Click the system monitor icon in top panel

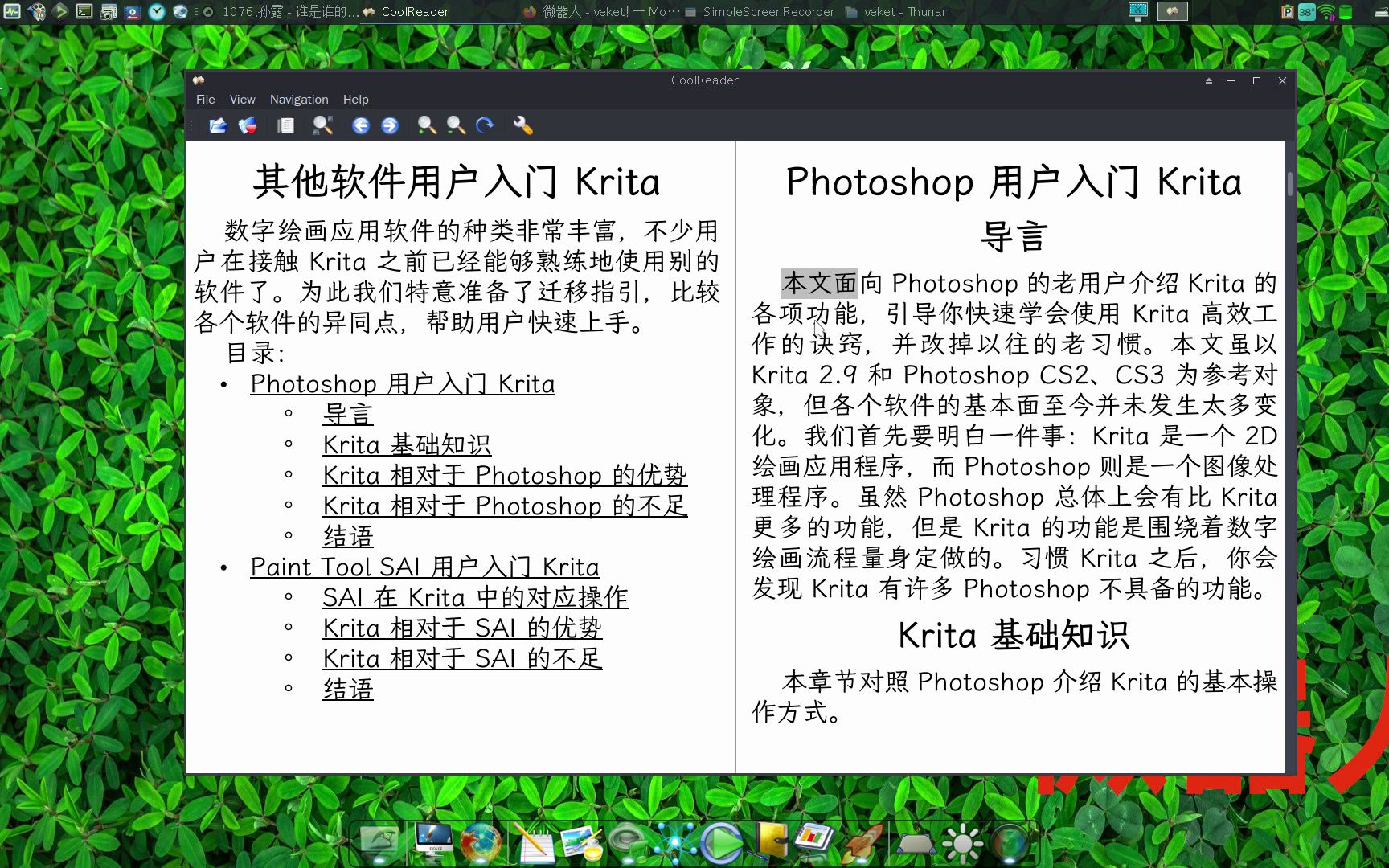12,11
